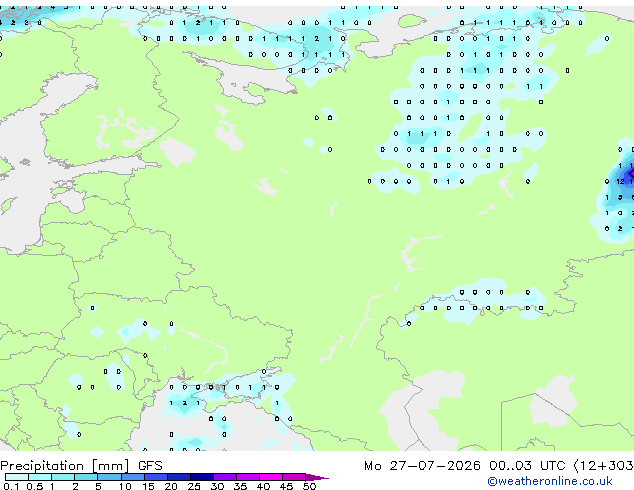Click the legend label '45'
The image size is (634, 490).
[286, 486]
